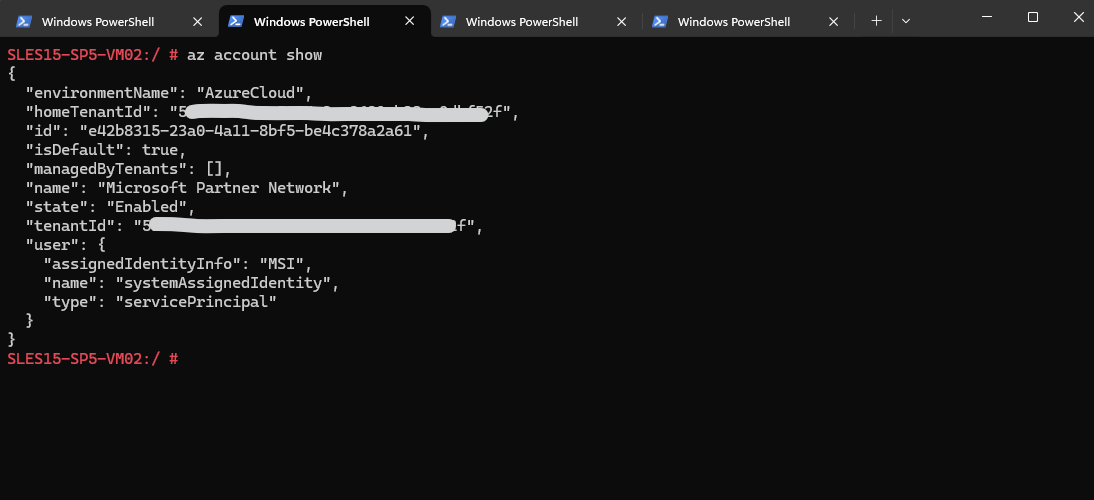The width and height of the screenshot is (1094, 500).
Task: Click PowerShell icon on the third tab
Action: click(448, 22)
